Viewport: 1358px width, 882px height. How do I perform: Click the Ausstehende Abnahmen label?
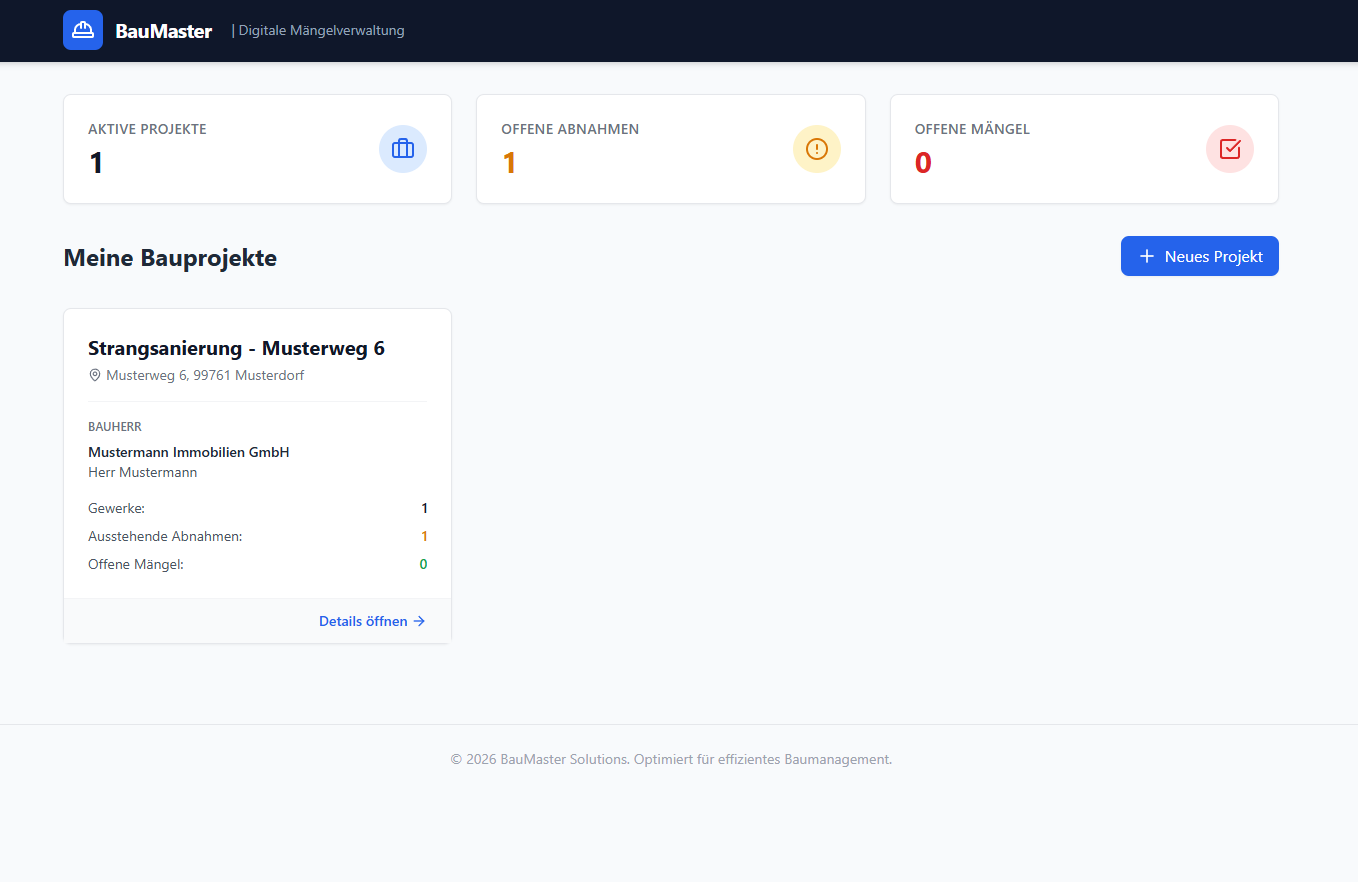(165, 536)
